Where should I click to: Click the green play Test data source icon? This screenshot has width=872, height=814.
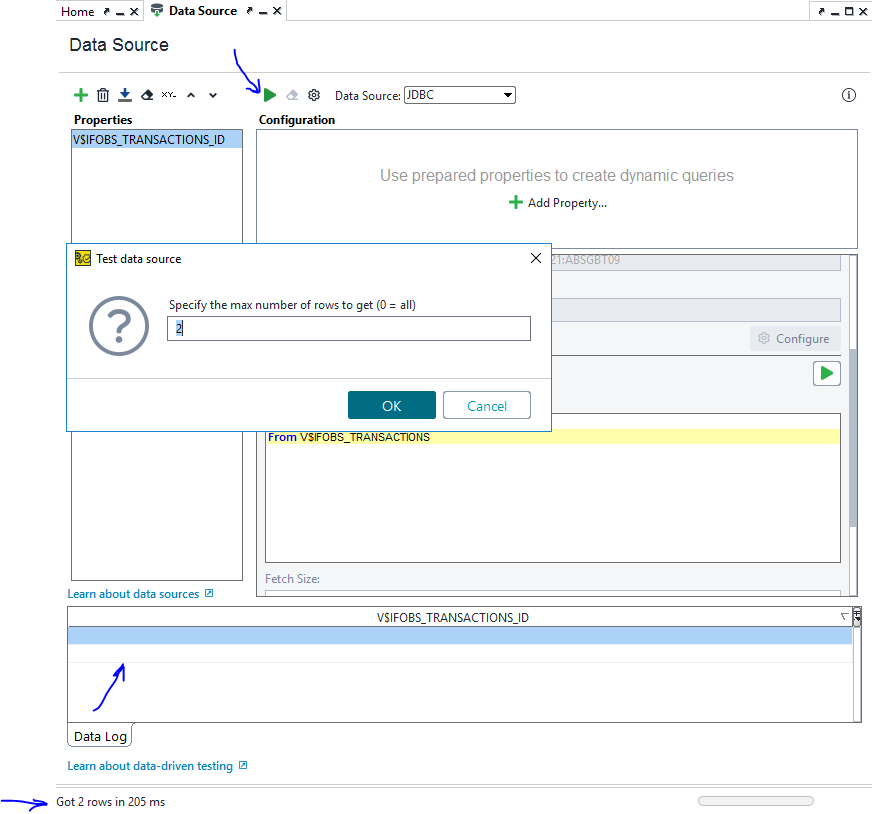click(270, 95)
